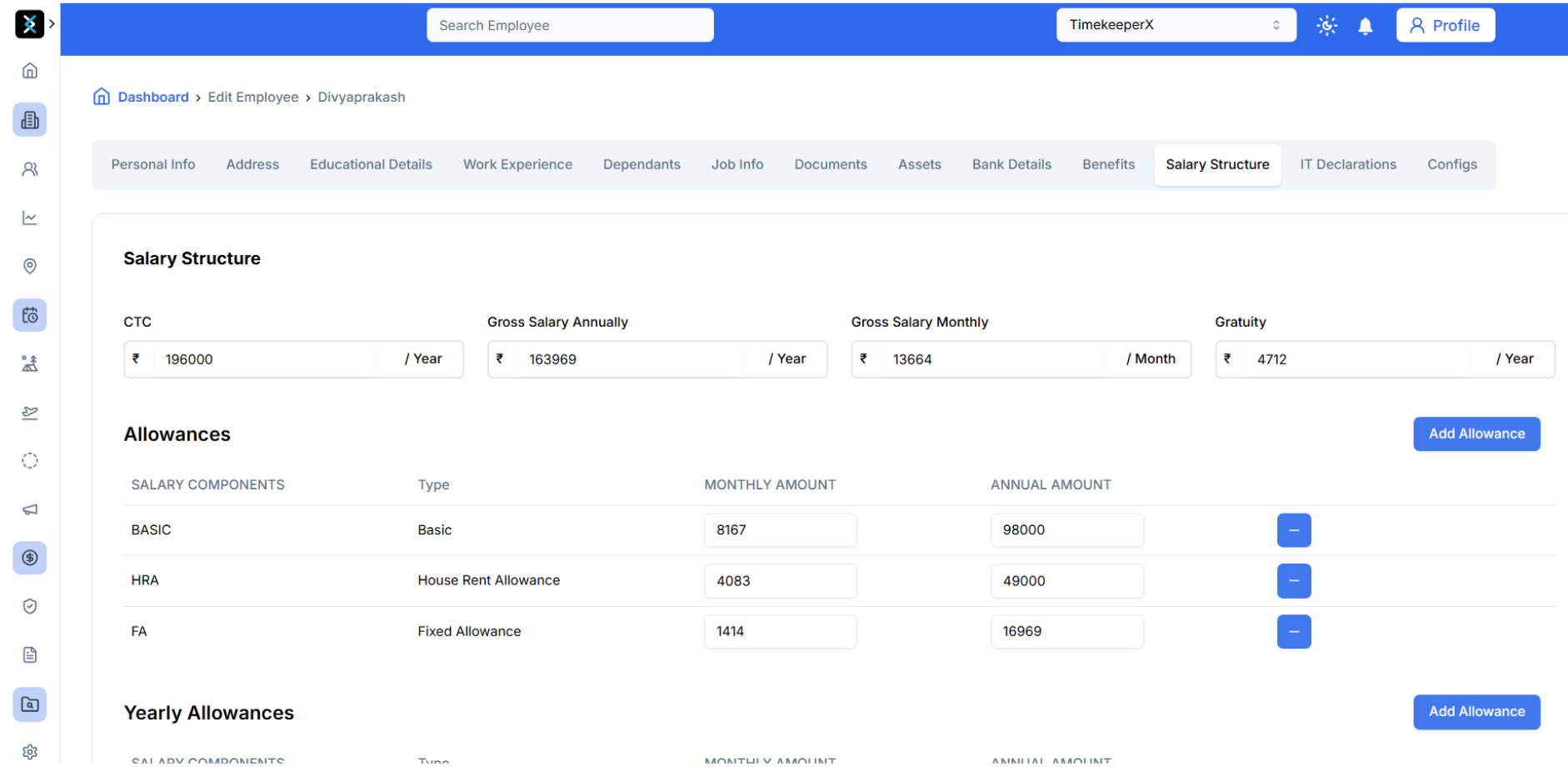
Task: Open the building/organization sidebar icon
Action: pyautogui.click(x=30, y=120)
